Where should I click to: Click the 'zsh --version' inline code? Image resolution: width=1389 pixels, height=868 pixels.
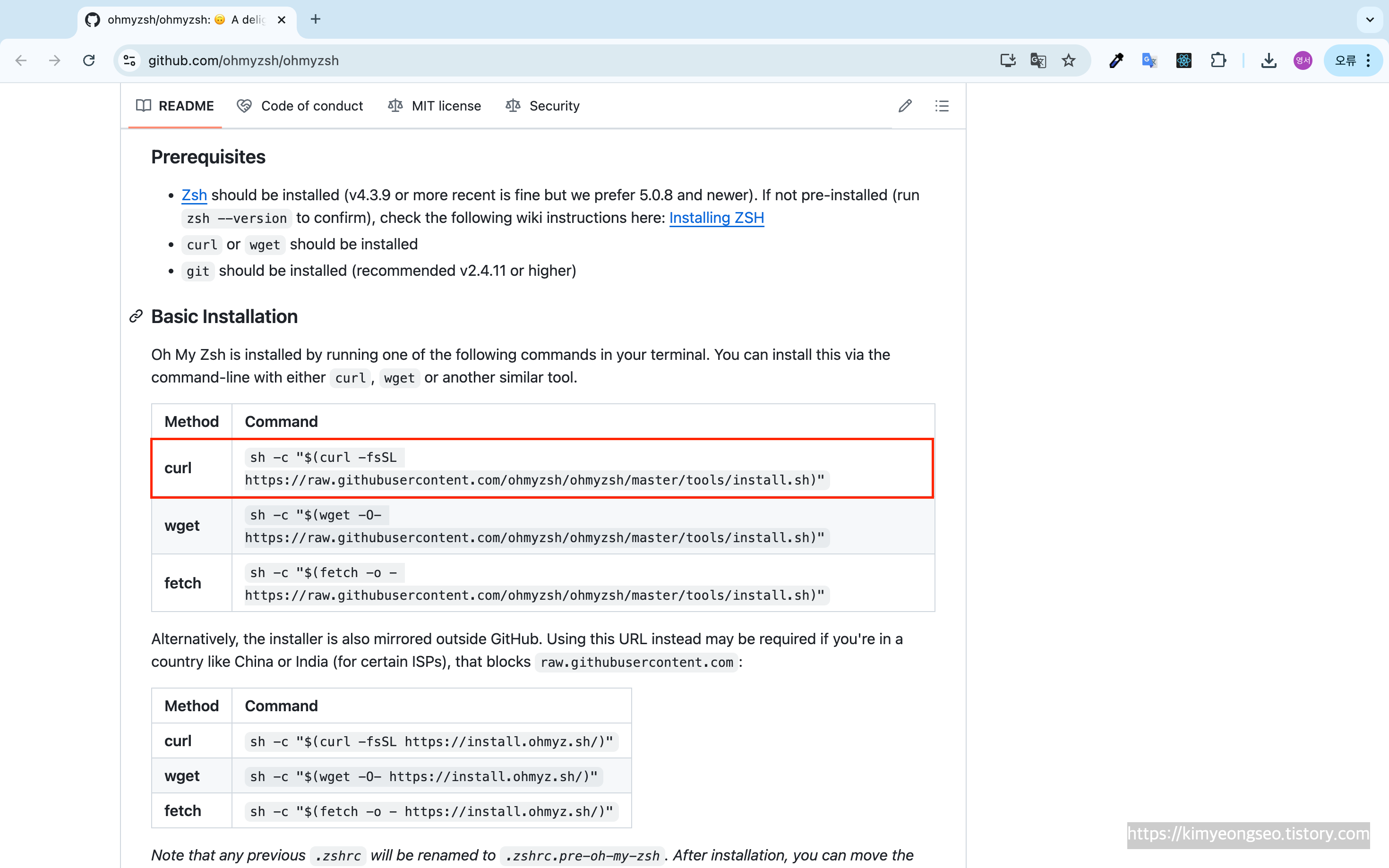pyautogui.click(x=237, y=218)
